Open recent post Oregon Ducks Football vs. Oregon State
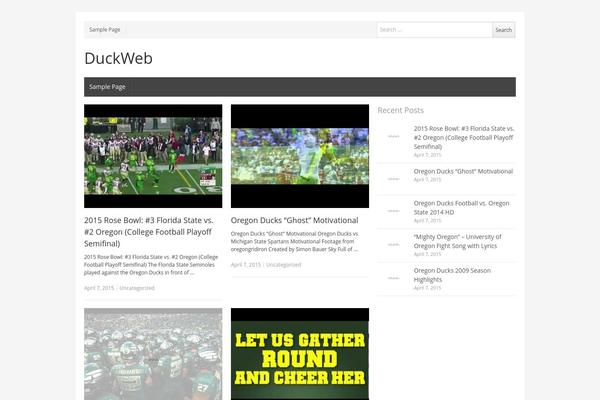Image resolution: width=600 pixels, height=400 pixels. [461, 207]
